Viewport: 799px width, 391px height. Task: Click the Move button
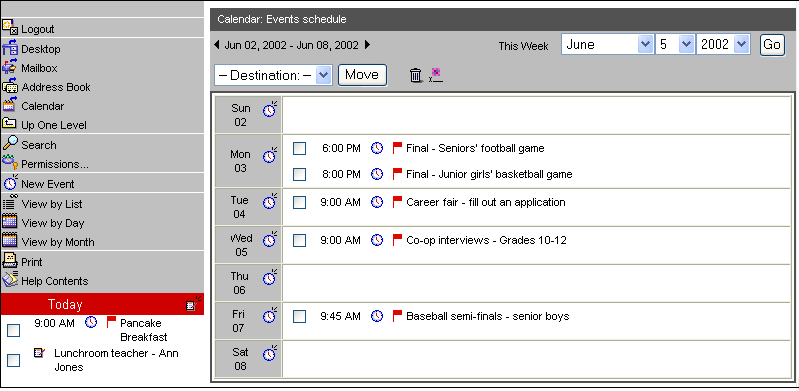(362, 75)
